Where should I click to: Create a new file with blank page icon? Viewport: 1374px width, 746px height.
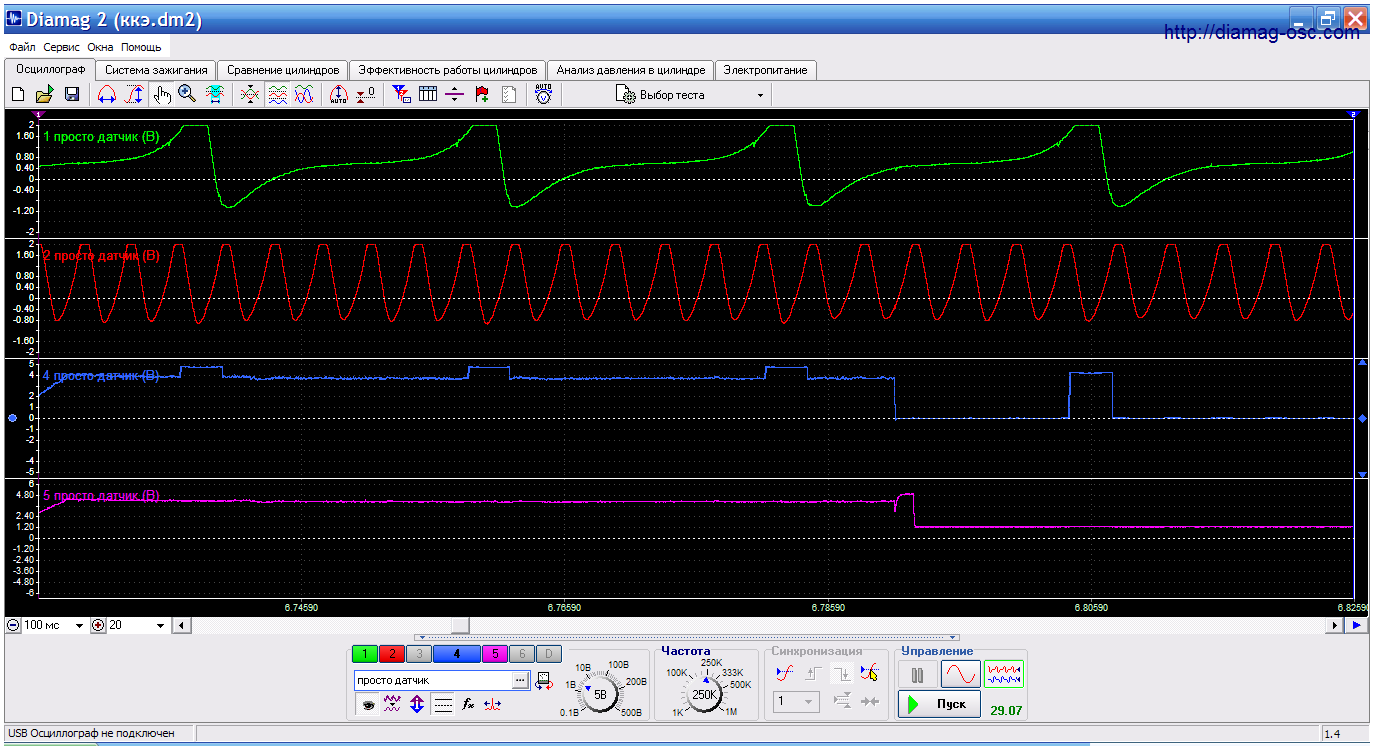pyautogui.click(x=17, y=95)
